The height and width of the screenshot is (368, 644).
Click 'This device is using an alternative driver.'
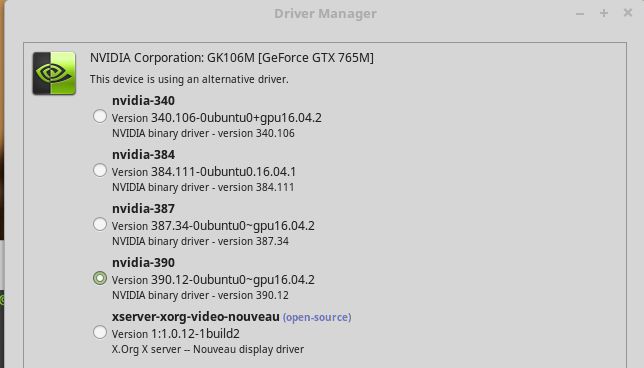(189, 79)
